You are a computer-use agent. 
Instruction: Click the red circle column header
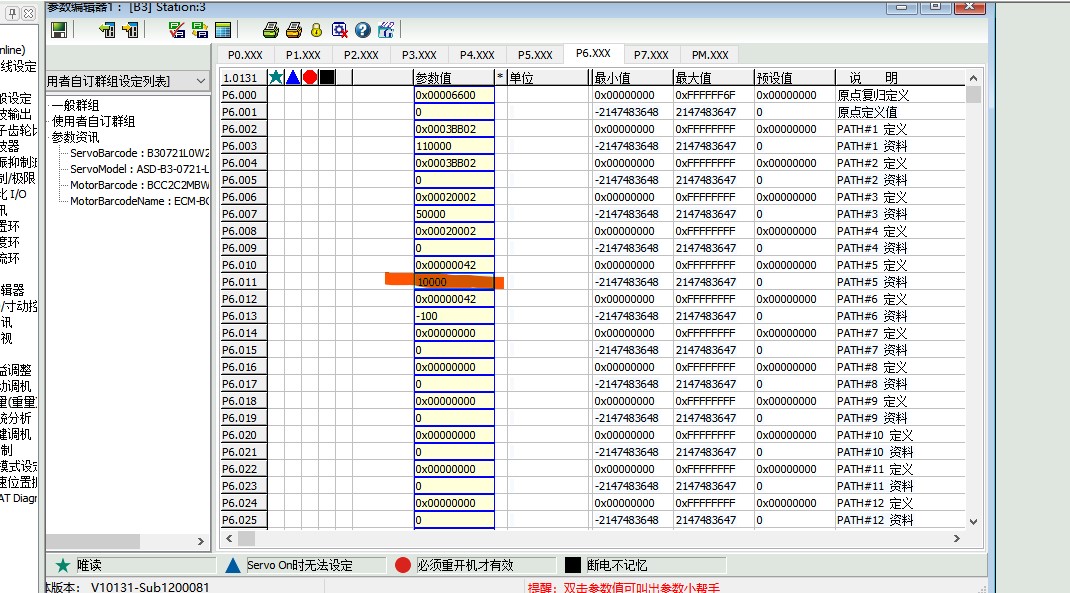(x=310, y=77)
